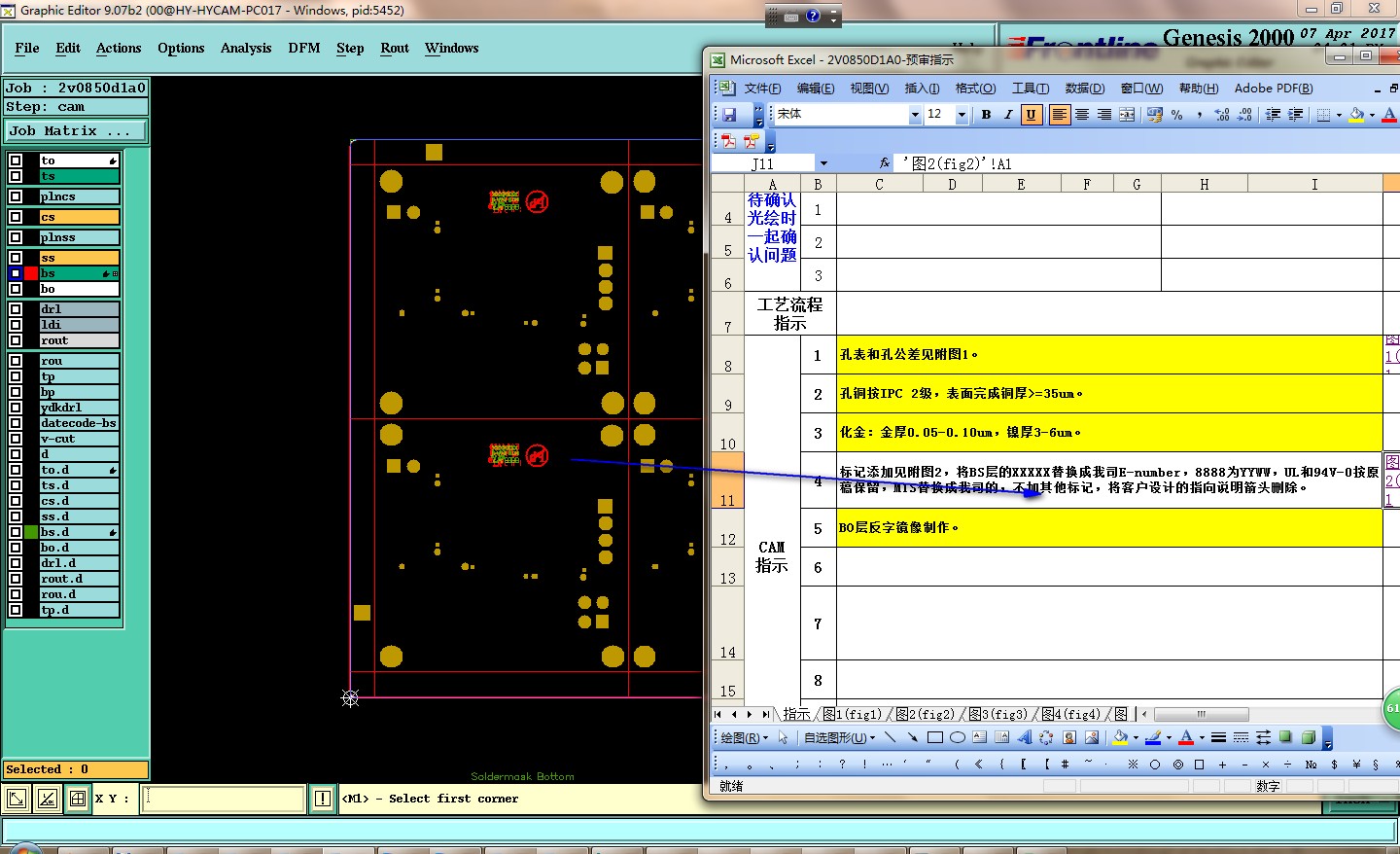The width and height of the screenshot is (1400, 854).
Task: Select the line drawing tool
Action: pyautogui.click(x=890, y=737)
